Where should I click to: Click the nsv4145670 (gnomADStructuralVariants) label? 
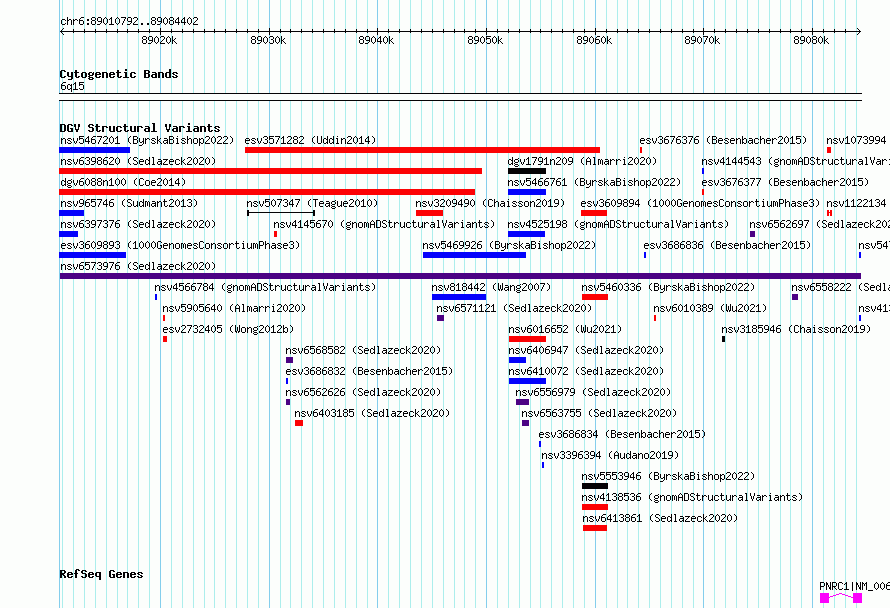tap(384, 224)
